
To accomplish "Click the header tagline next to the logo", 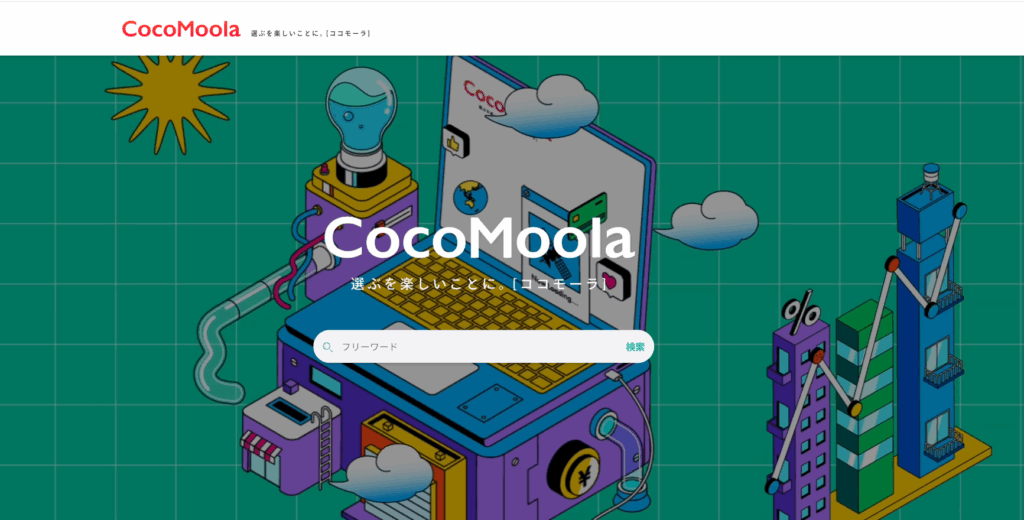I will [311, 33].
